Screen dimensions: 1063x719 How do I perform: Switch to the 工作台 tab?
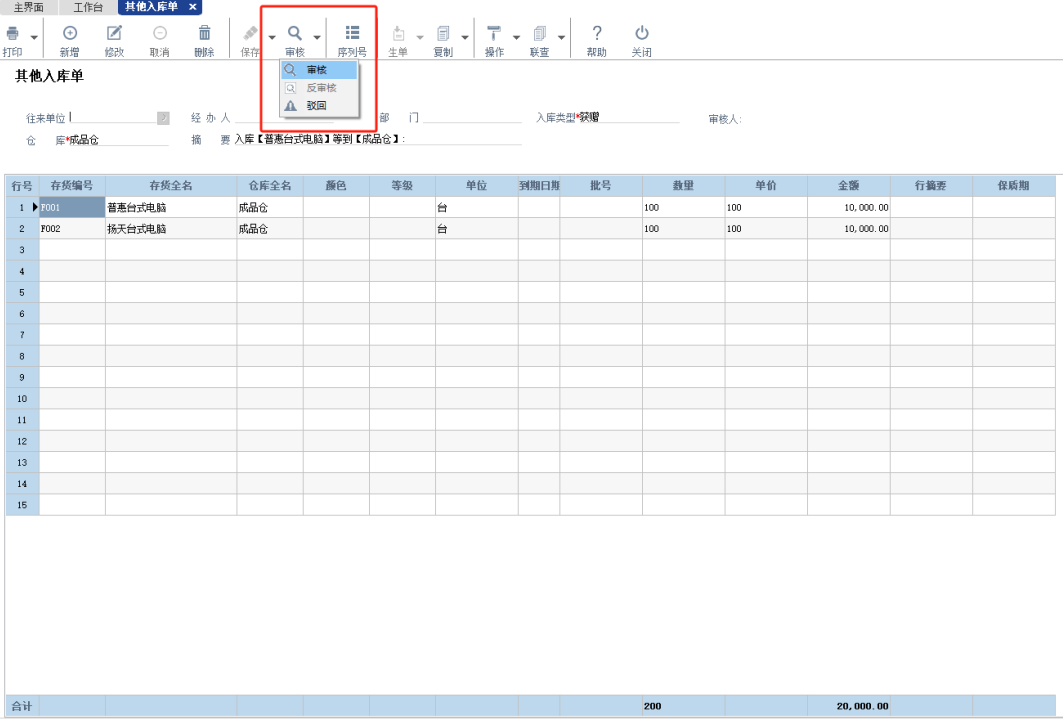[x=88, y=7]
